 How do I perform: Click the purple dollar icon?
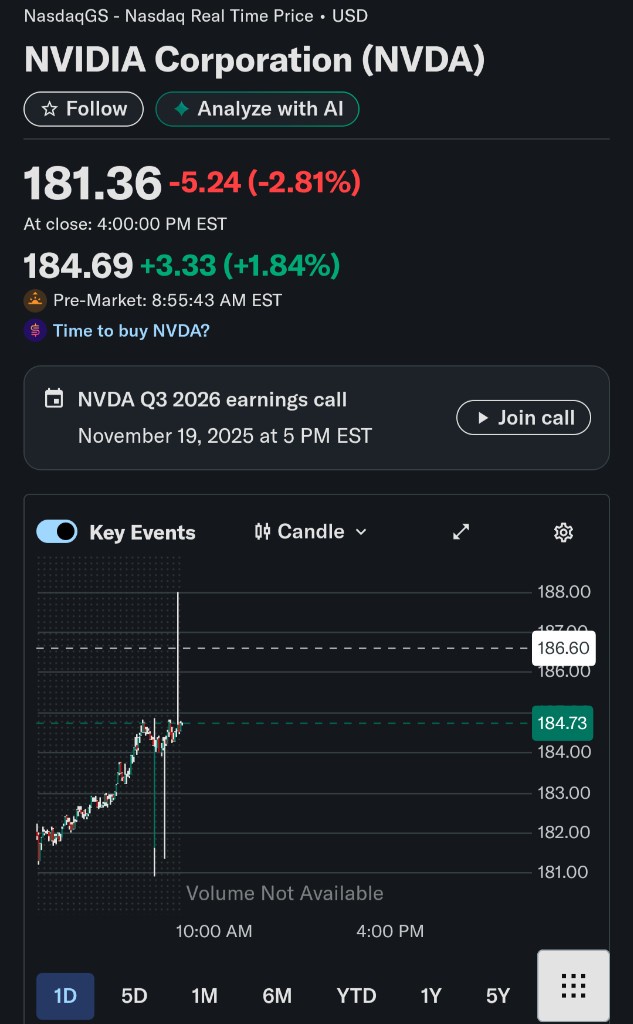[x=36, y=331]
